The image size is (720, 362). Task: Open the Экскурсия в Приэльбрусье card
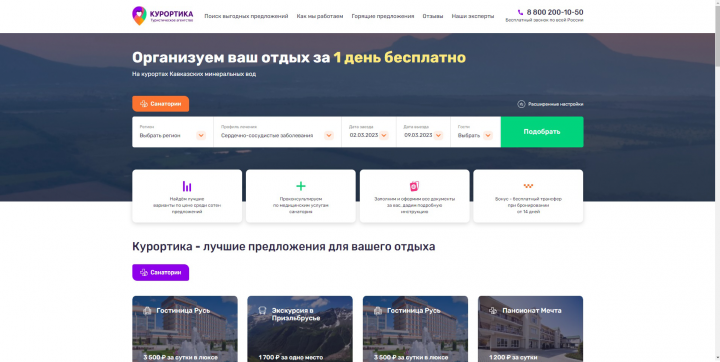[300, 329]
